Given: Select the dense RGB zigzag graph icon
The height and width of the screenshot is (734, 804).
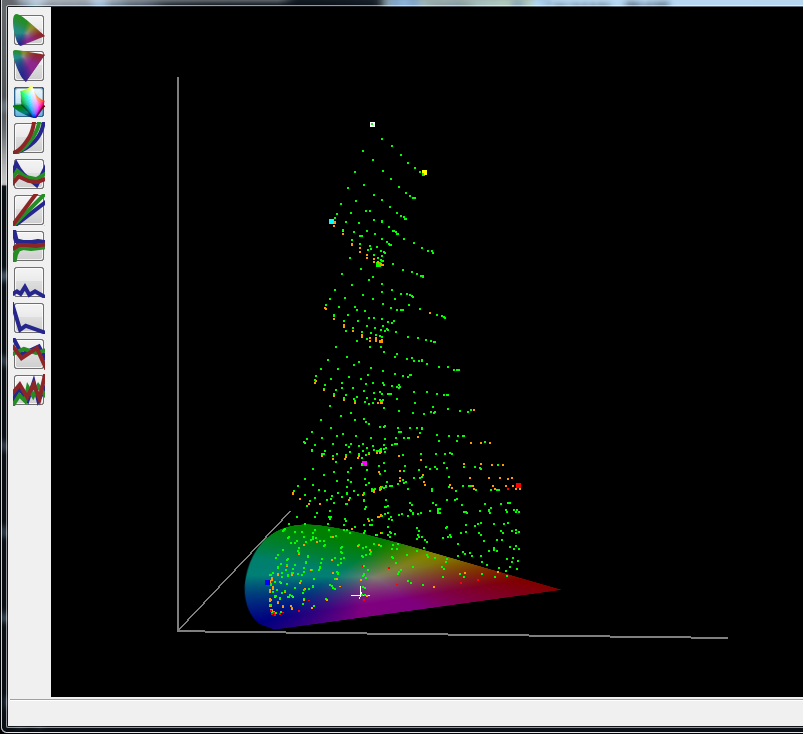Looking at the screenshot, I should (x=29, y=390).
